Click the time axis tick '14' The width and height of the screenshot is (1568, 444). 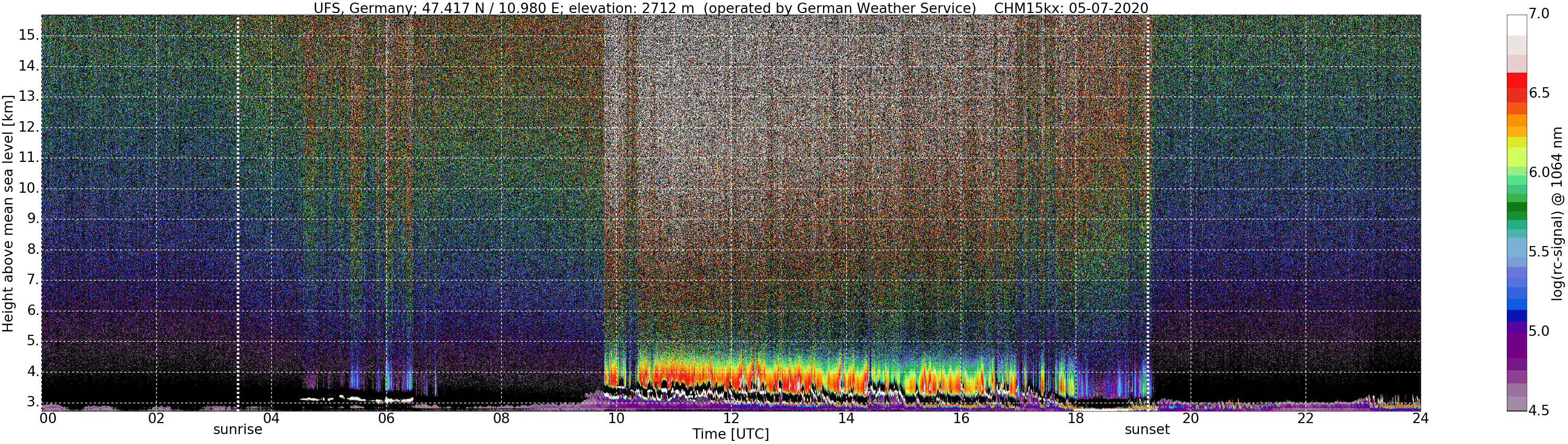pos(846,418)
